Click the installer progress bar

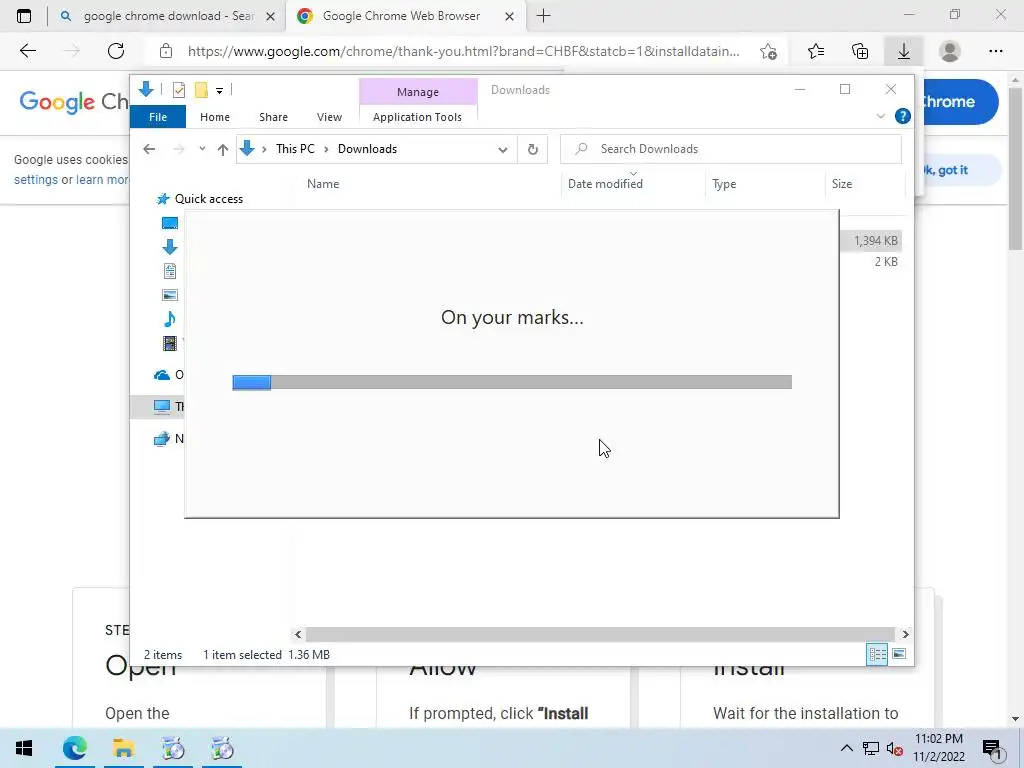point(512,382)
